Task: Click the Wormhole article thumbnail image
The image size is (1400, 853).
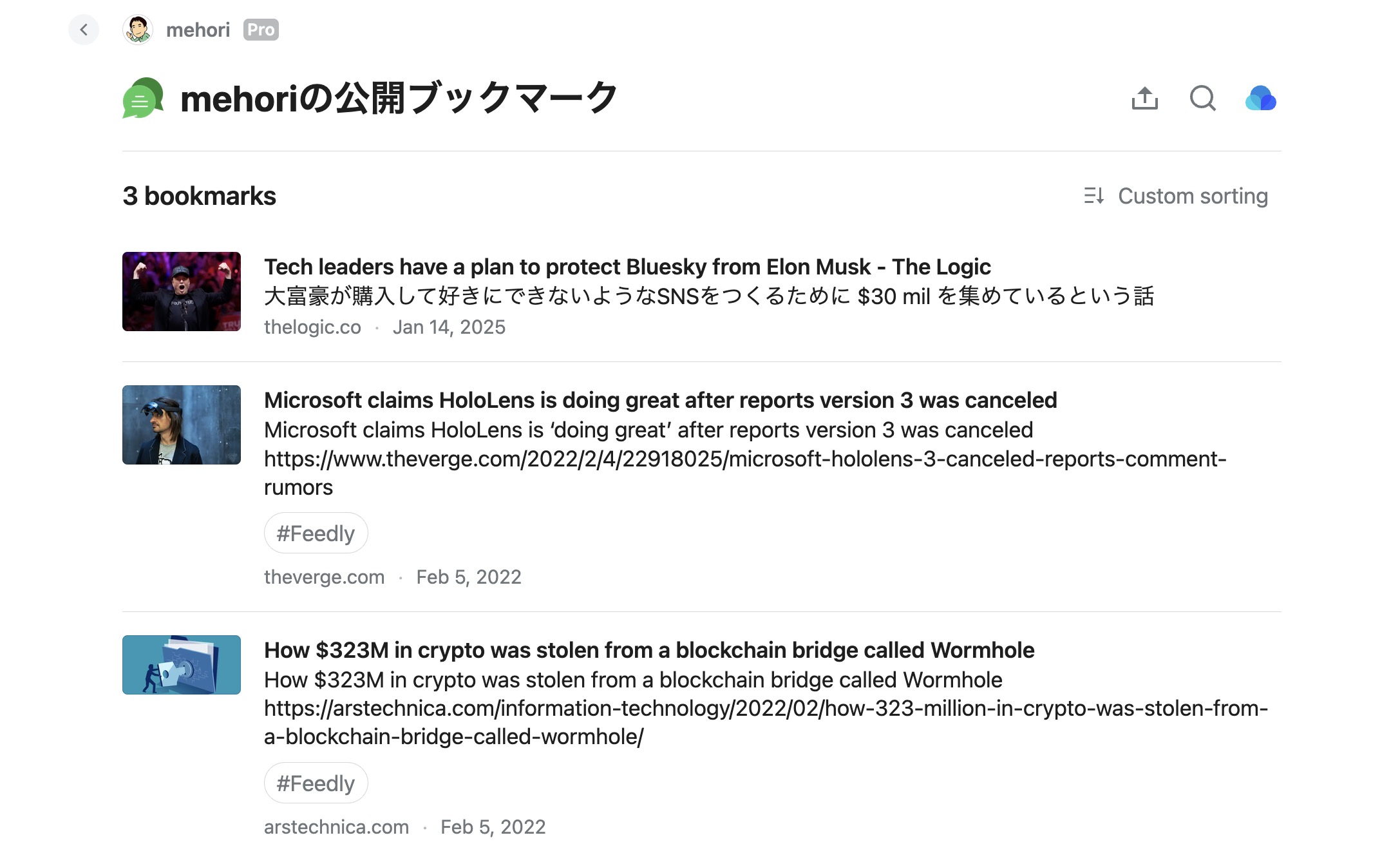Action: [x=182, y=665]
